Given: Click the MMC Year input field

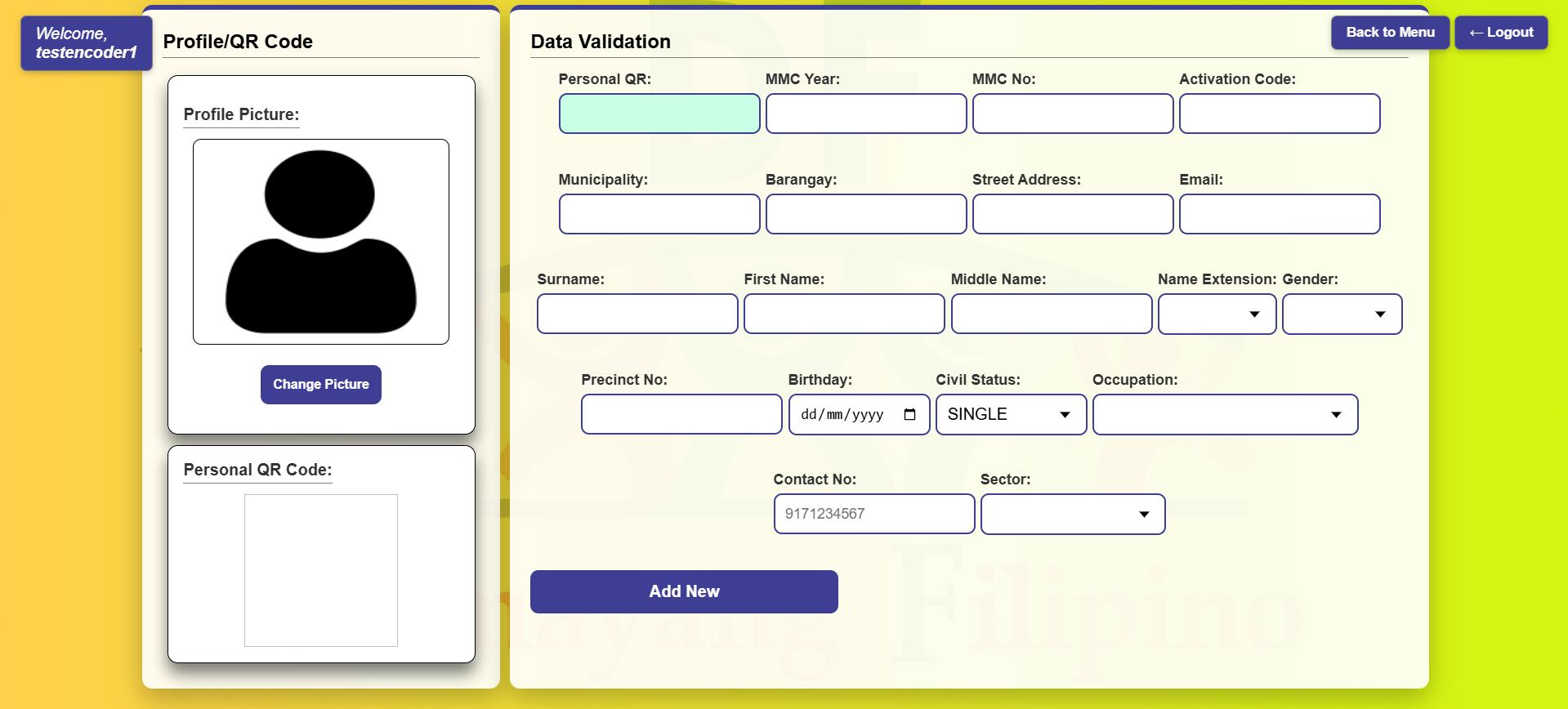Looking at the screenshot, I should 866,114.
